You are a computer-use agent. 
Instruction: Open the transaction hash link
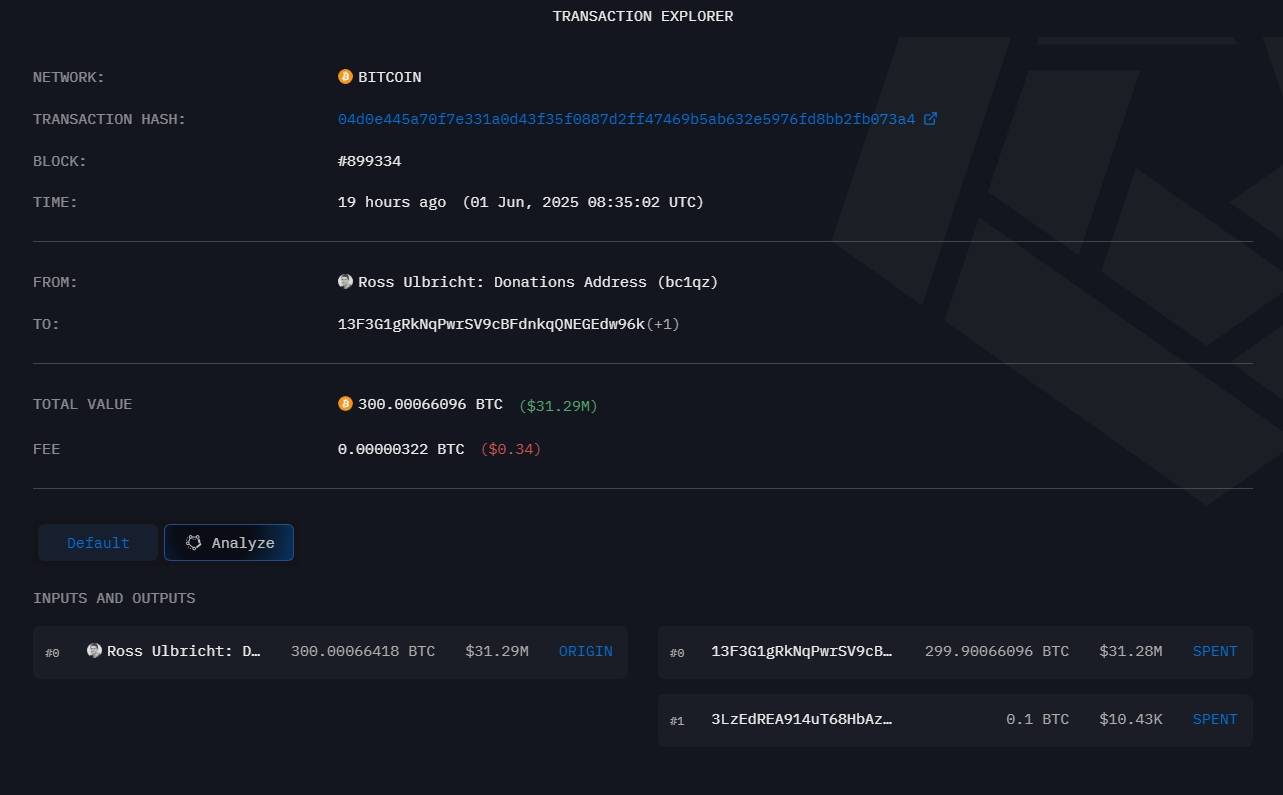coord(627,119)
